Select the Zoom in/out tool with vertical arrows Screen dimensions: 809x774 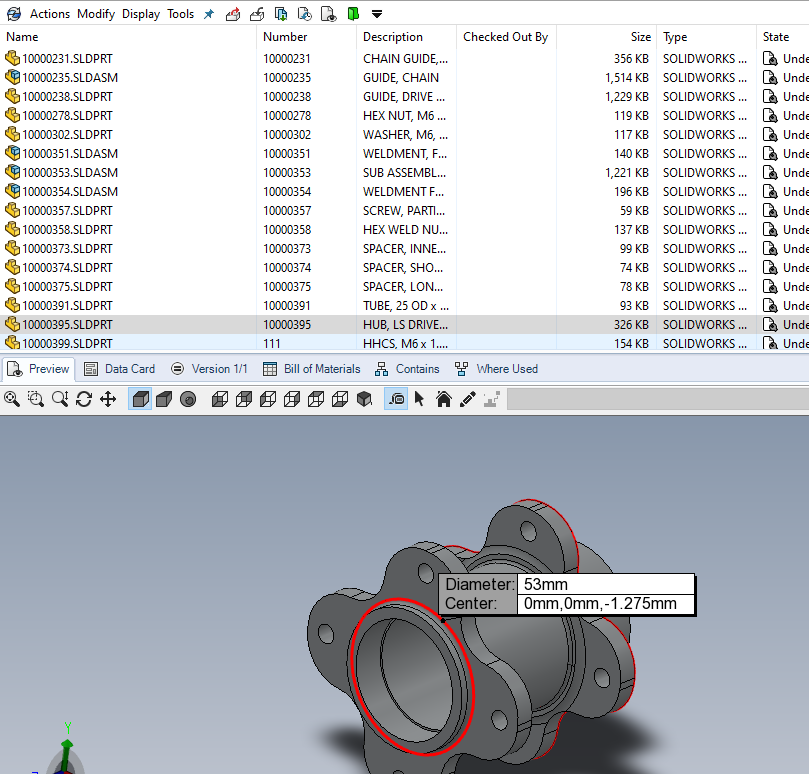pyautogui.click(x=60, y=399)
